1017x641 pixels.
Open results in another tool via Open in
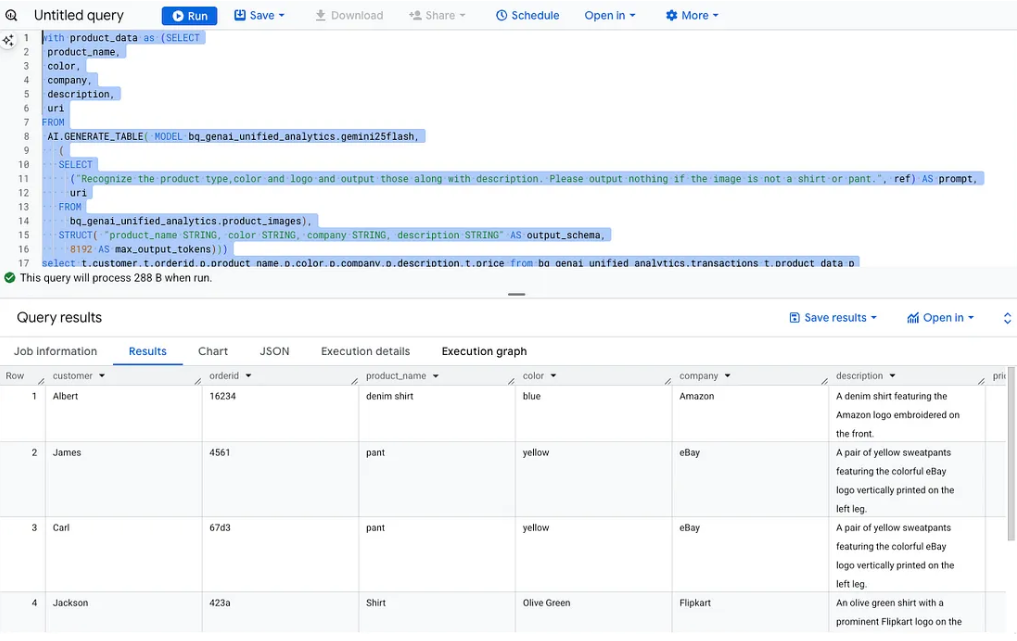[x=940, y=318]
